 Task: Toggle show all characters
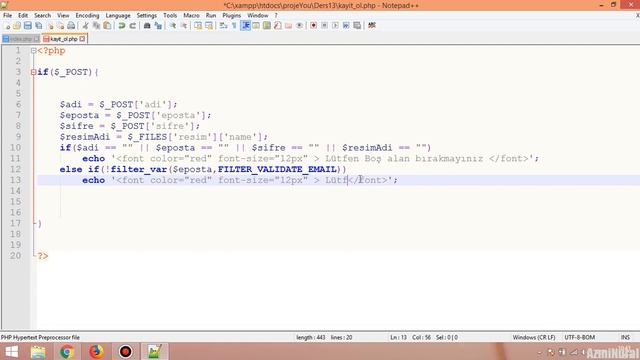(234, 26)
